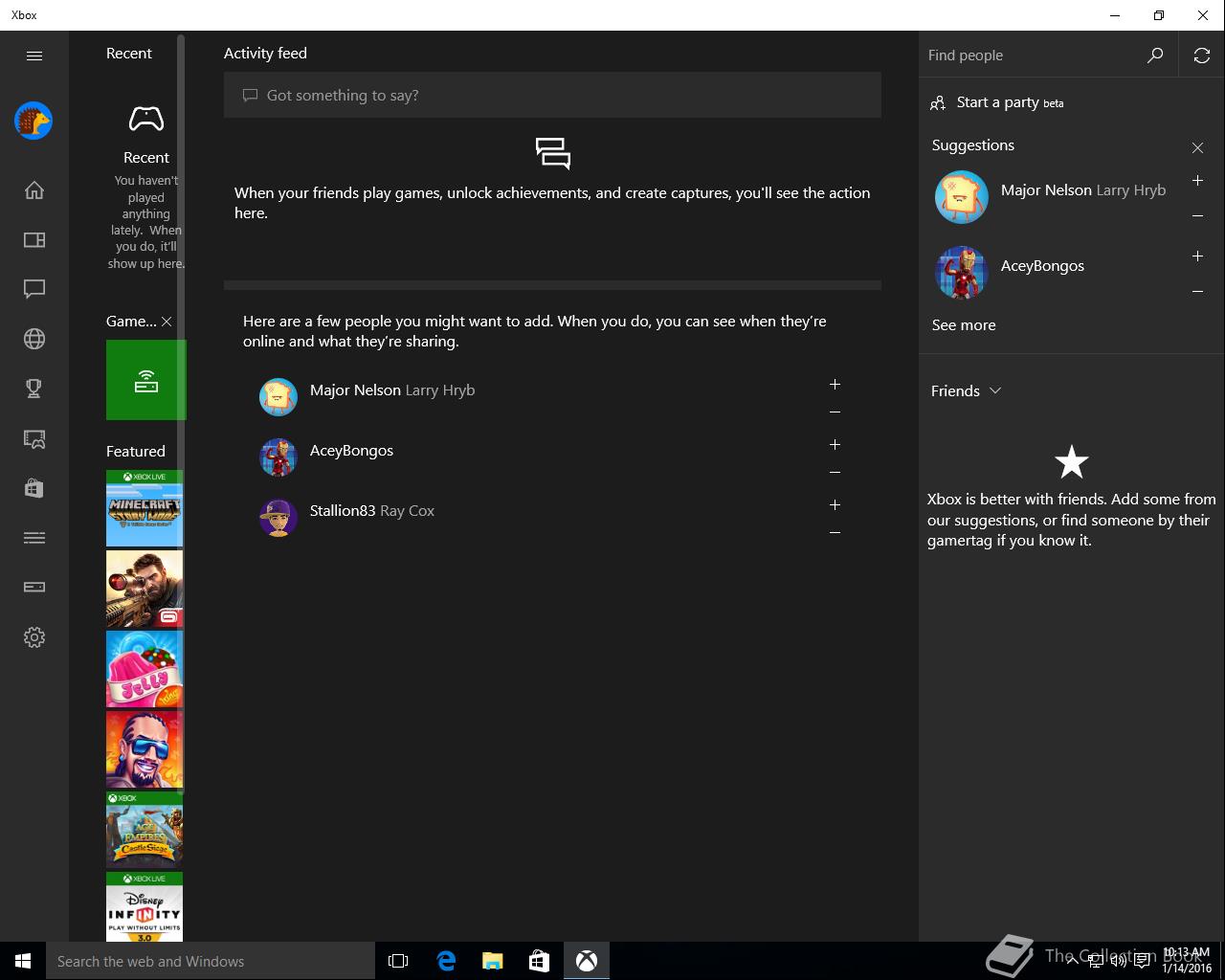Viewport: 1225px width, 980px height.
Task: Add AceyBongos from sidebar Suggestions
Action: 1197,256
